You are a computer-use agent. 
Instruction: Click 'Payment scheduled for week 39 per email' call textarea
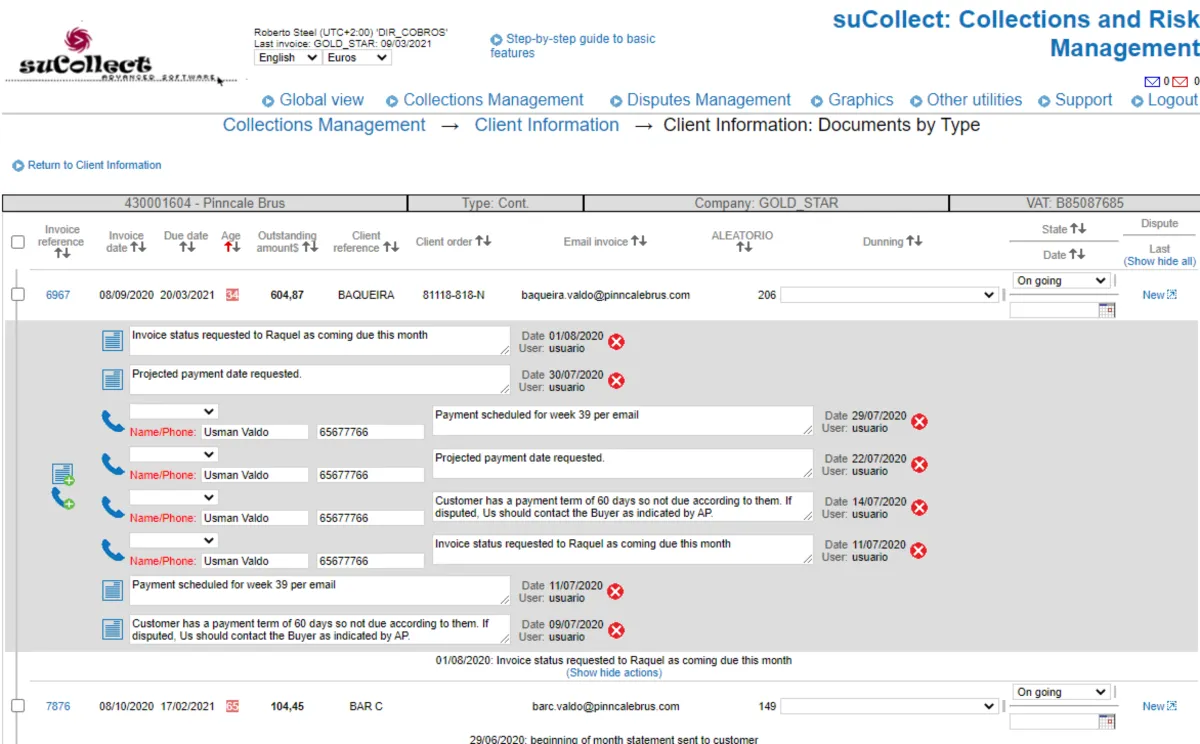pyautogui.click(x=622, y=420)
